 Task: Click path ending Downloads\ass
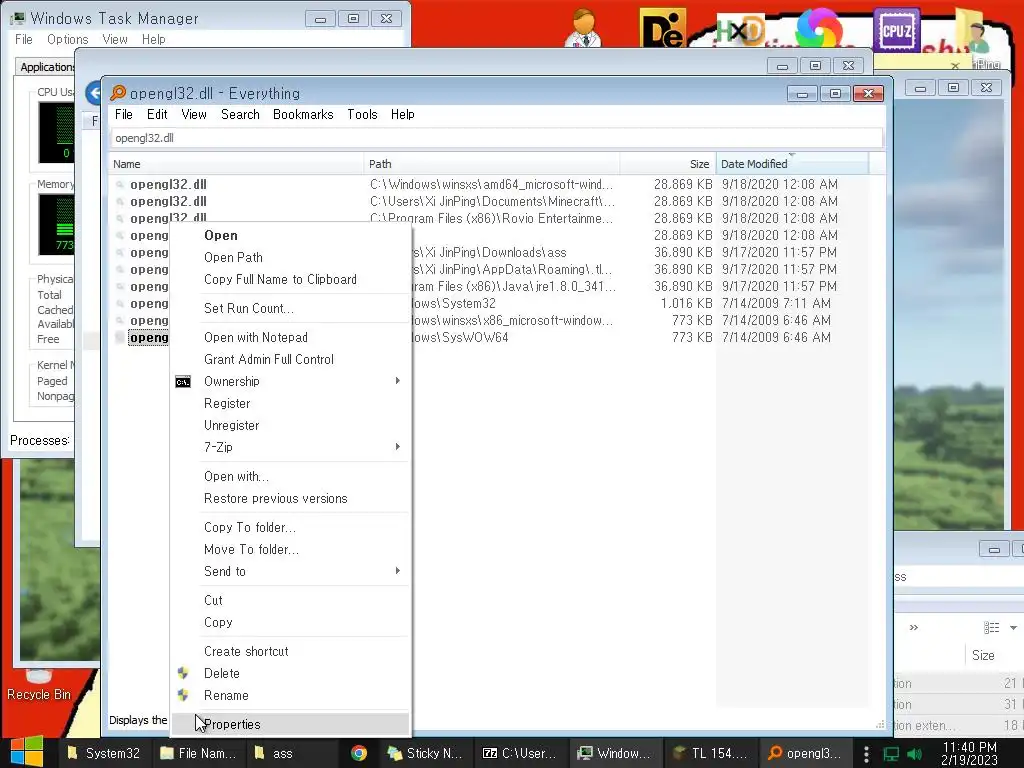(490, 252)
